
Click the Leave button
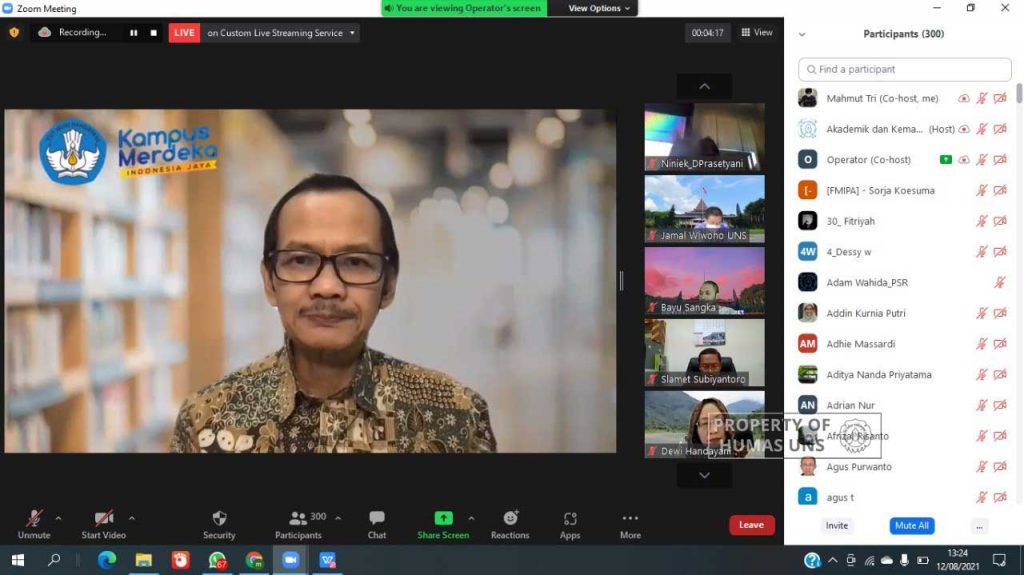(x=752, y=525)
